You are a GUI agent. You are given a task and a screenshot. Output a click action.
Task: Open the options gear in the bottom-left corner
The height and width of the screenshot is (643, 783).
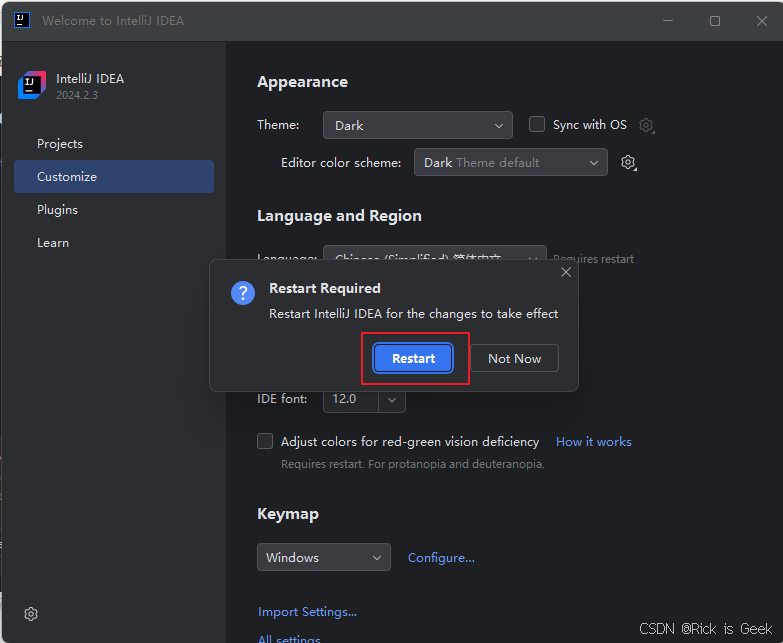31,614
